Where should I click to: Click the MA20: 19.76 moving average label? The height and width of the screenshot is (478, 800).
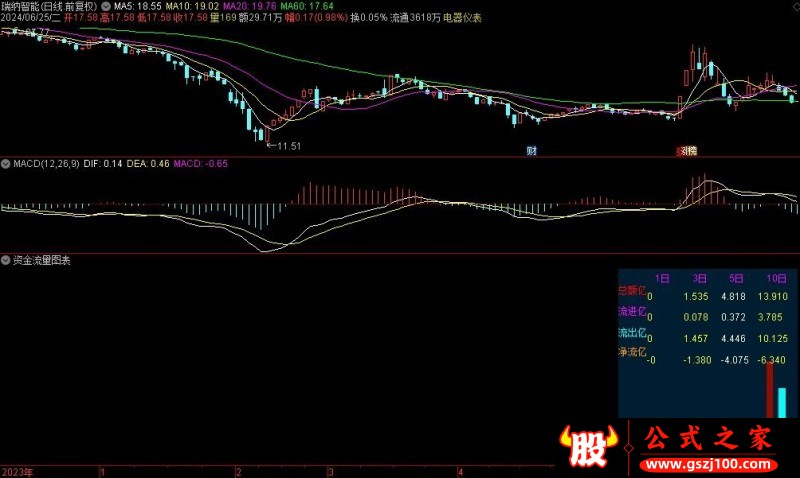pos(250,7)
